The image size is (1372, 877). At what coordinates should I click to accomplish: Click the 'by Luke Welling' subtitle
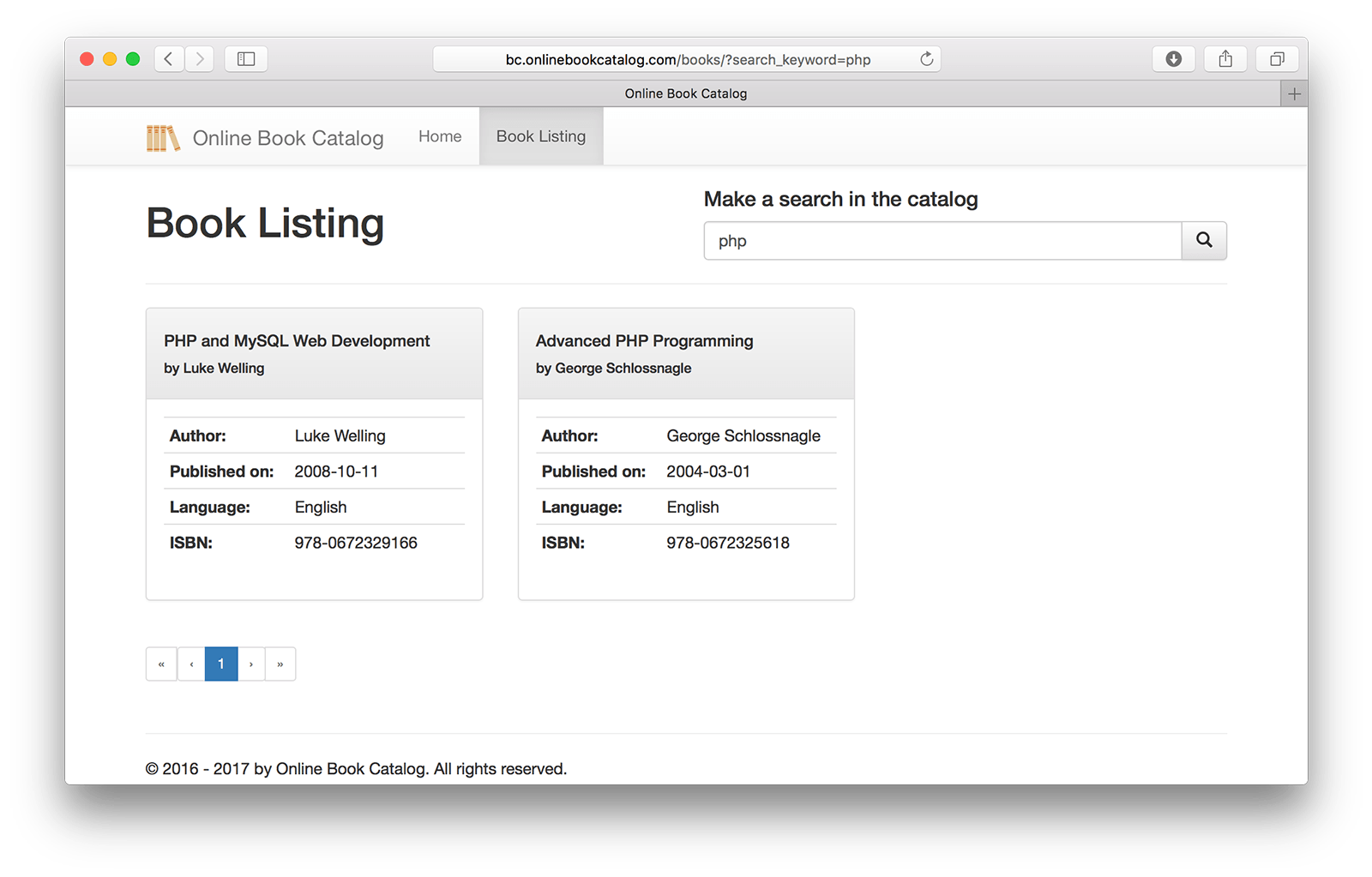pyautogui.click(x=214, y=368)
